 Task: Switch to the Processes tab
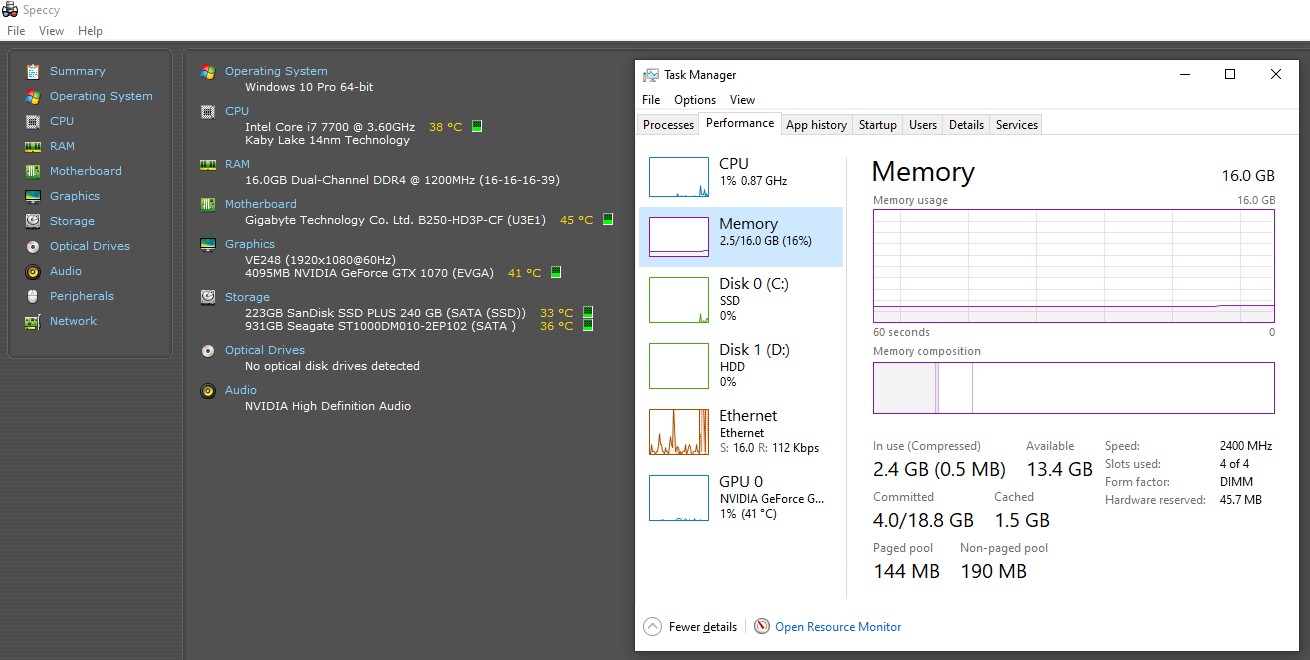point(668,125)
